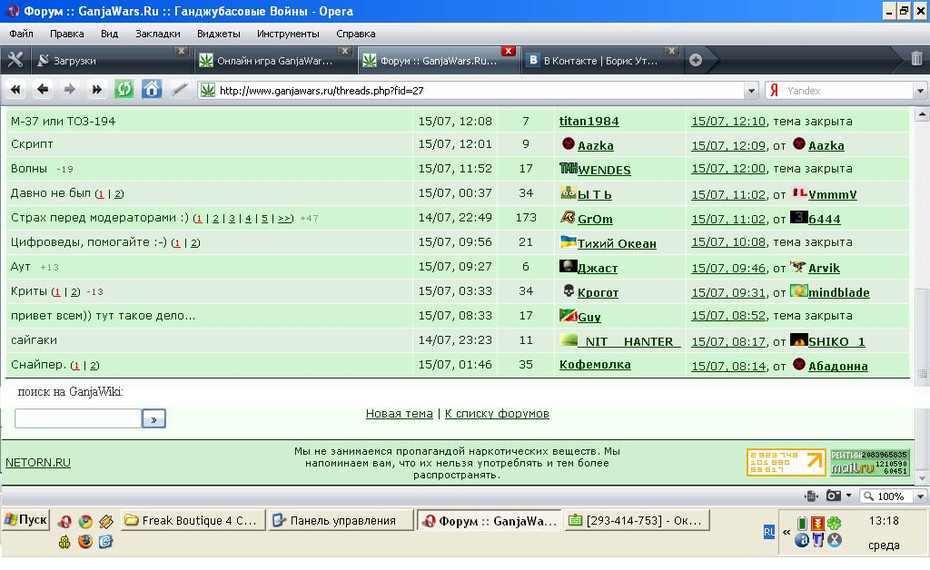Click the vertical scrollbar down arrow
Image resolution: width=930 pixels, height=570 pixels.
tap(922, 478)
